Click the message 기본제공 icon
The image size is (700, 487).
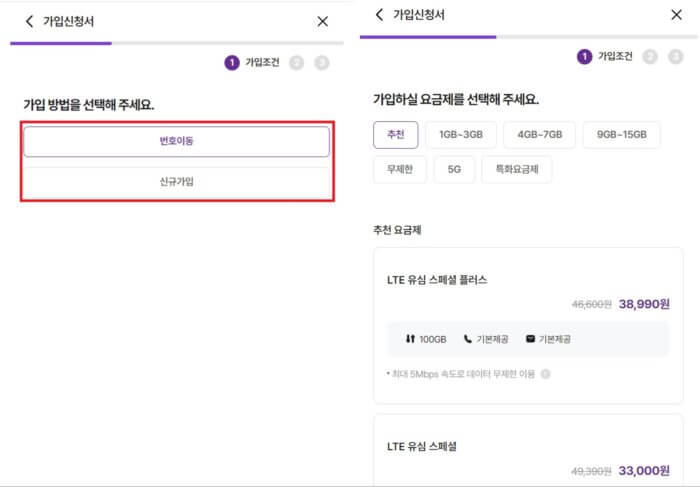[530, 339]
